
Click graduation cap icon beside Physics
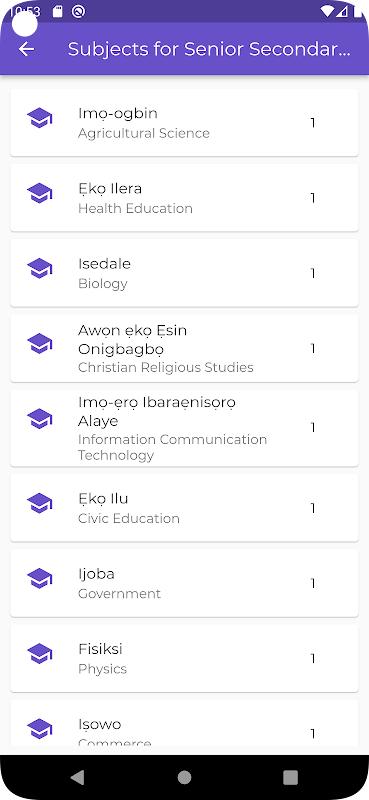coord(40,654)
